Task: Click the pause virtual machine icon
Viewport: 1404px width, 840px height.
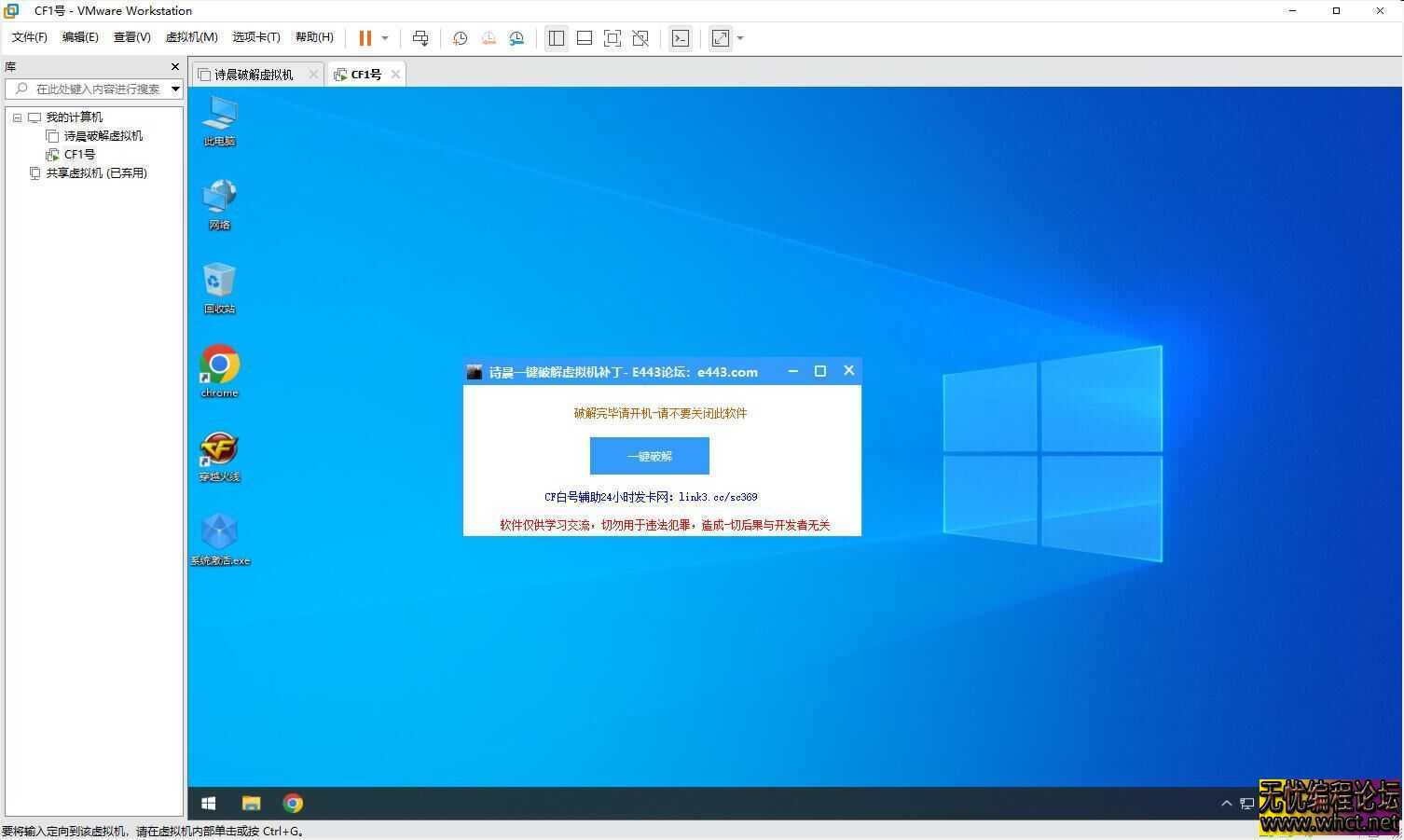Action: [365, 38]
